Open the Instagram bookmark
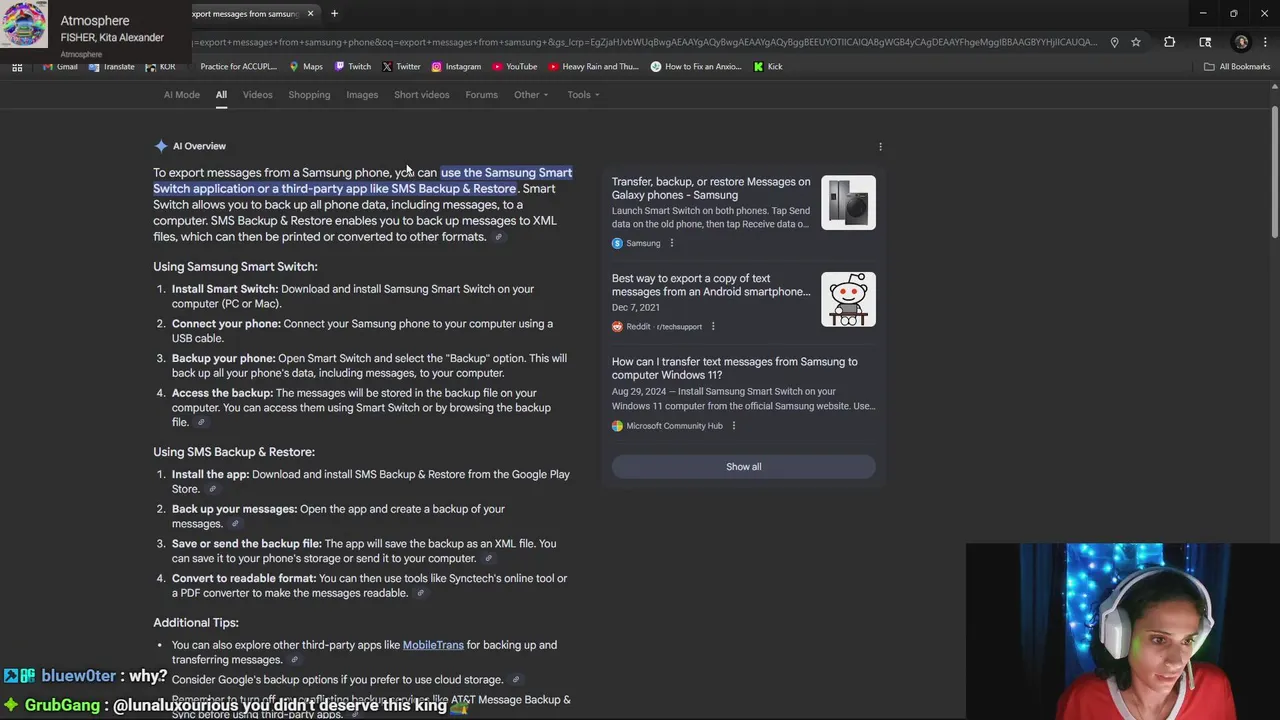The width and height of the screenshot is (1280, 720). point(456,67)
